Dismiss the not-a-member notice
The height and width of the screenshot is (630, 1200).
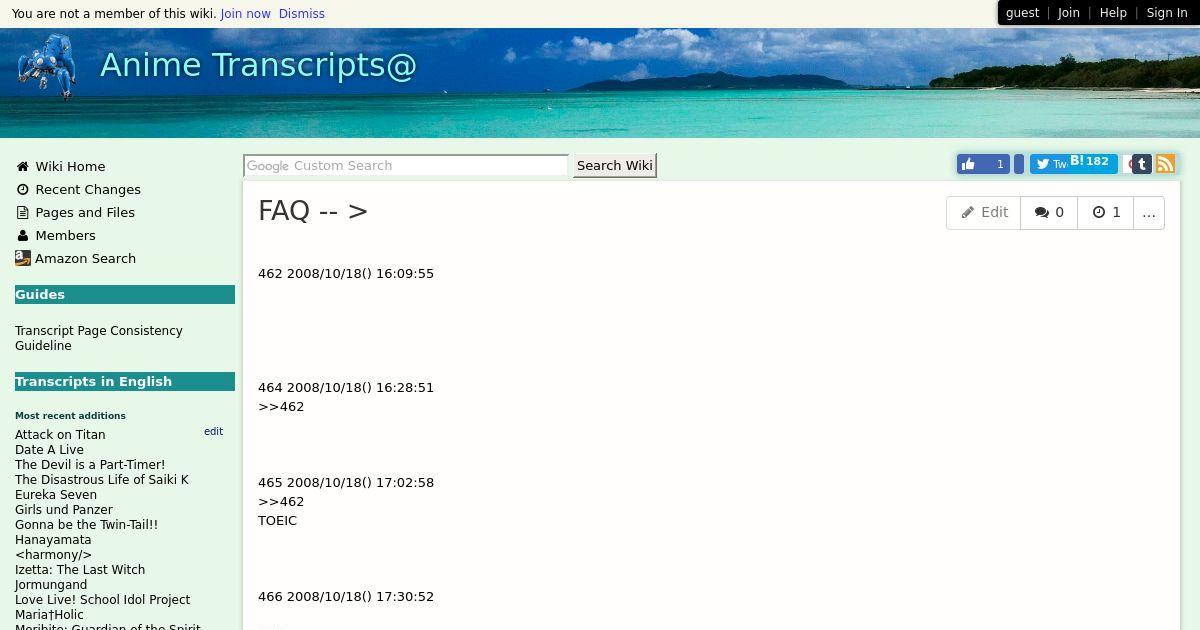click(302, 14)
